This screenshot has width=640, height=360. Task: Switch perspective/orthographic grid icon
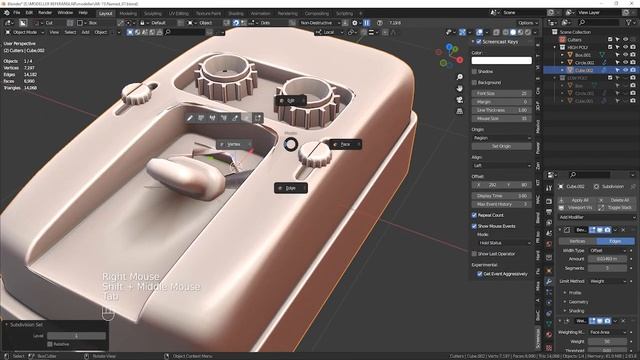[x=460, y=111]
